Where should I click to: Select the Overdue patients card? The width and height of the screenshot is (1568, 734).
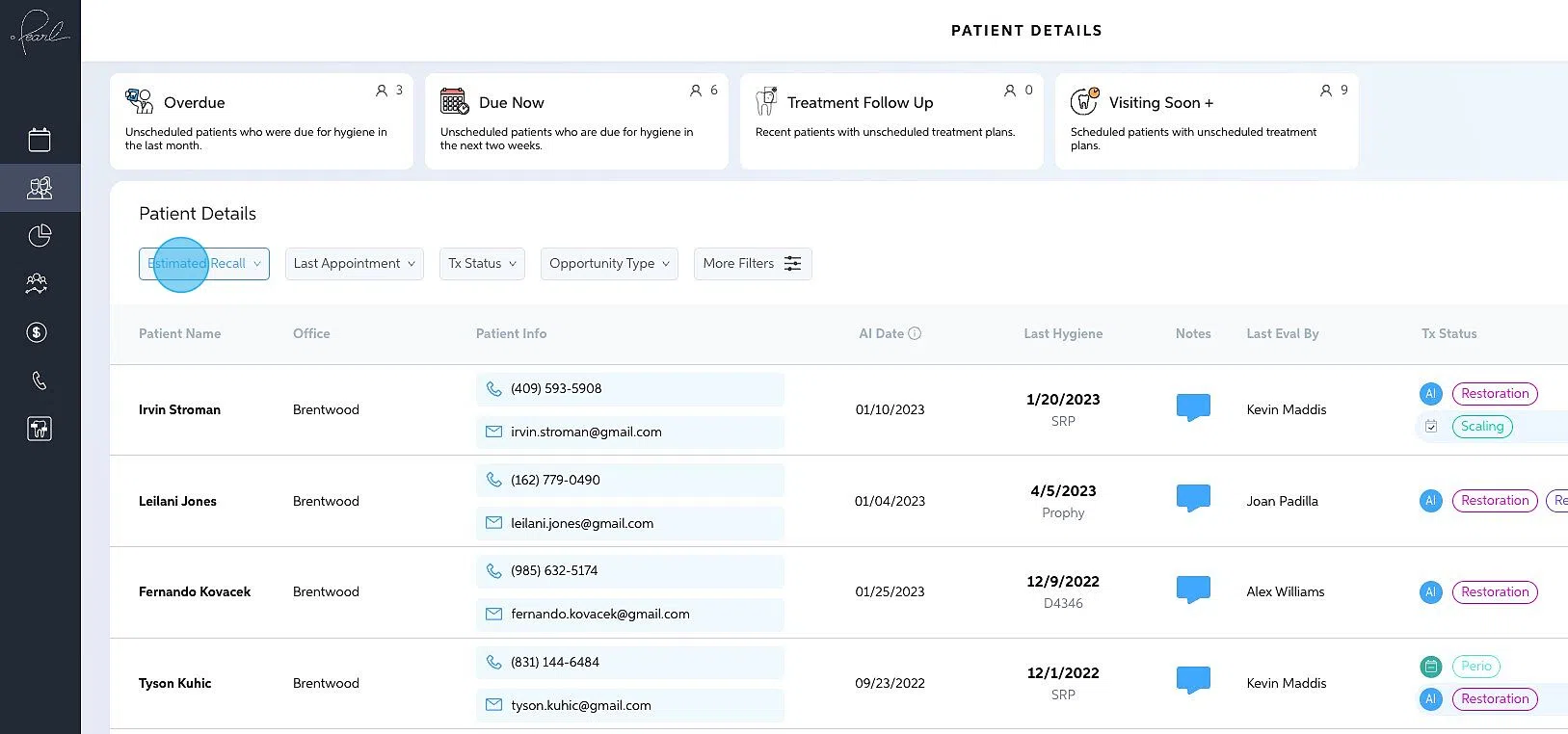click(261, 121)
